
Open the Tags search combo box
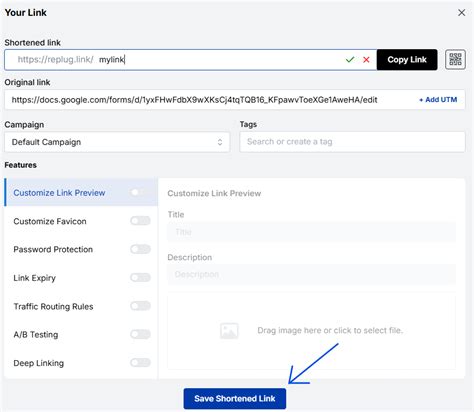pyautogui.click(x=352, y=142)
